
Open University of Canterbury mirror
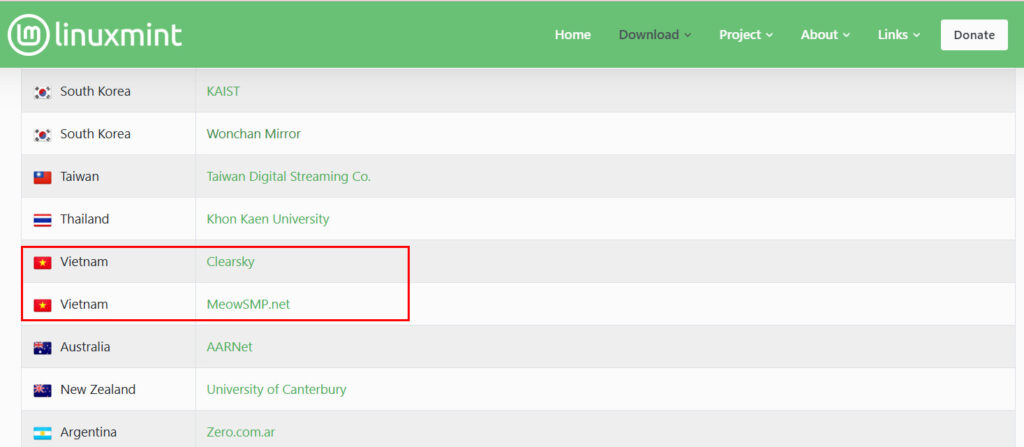pos(276,389)
